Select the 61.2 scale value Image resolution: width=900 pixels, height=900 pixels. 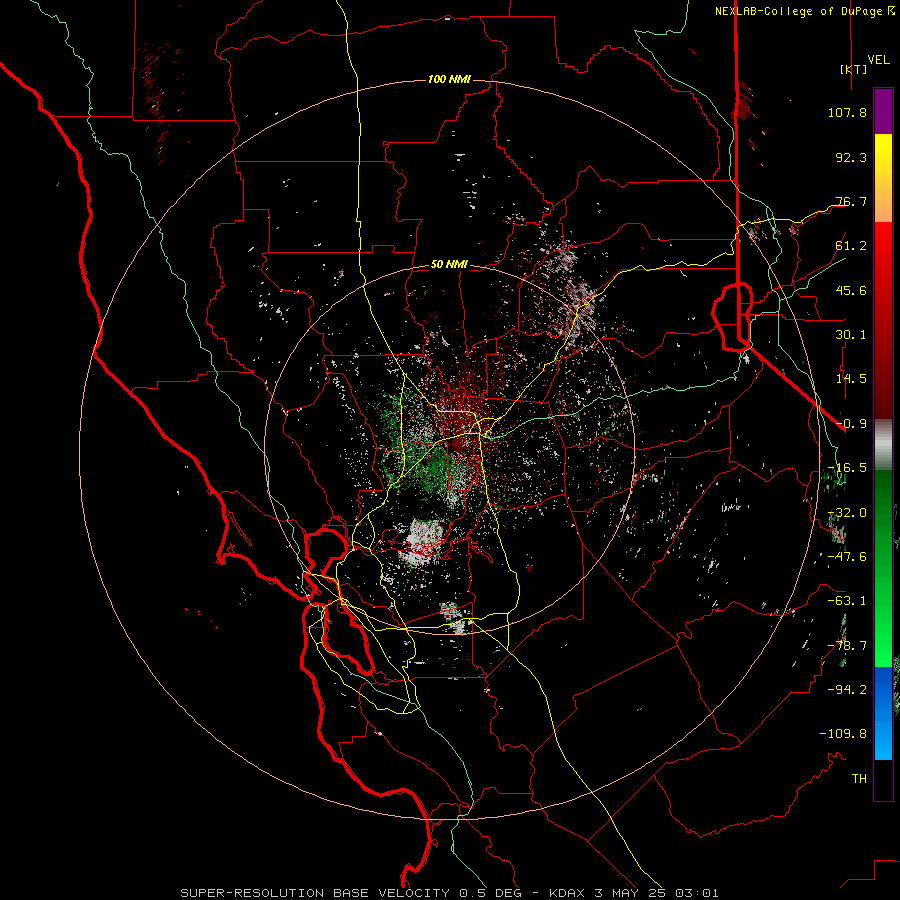[x=851, y=246]
